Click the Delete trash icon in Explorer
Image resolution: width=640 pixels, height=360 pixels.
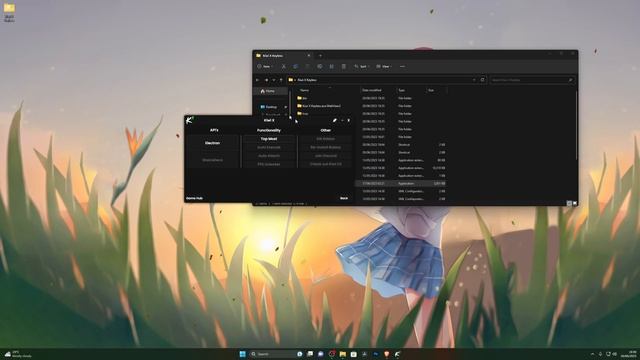344,66
